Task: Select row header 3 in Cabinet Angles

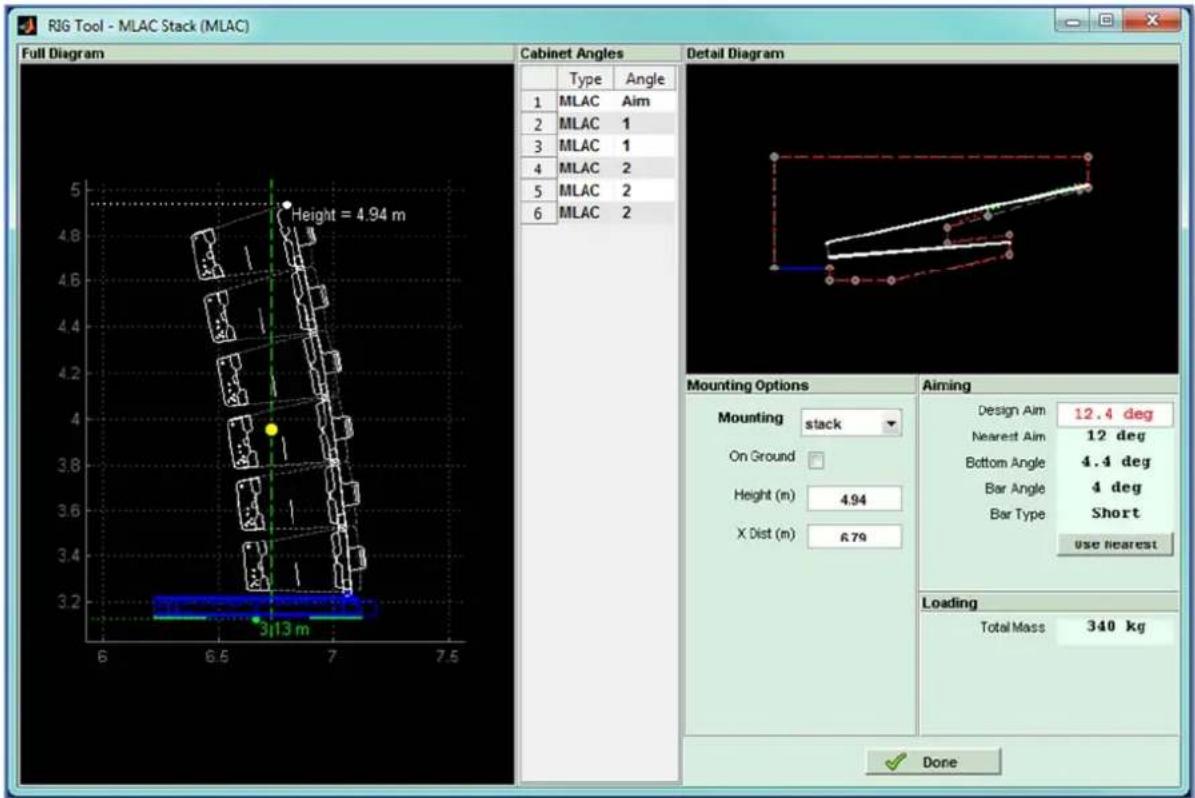Action: tap(538, 146)
